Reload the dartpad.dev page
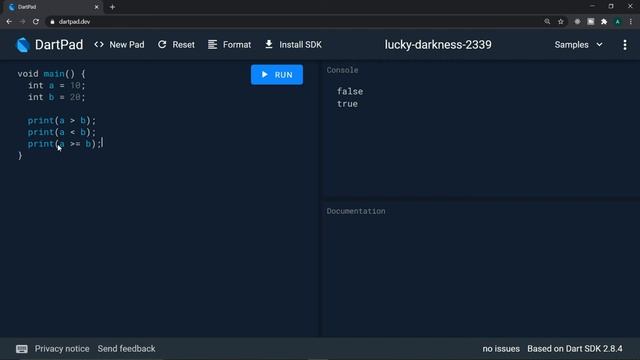This screenshot has height=360, width=640. (x=36, y=22)
